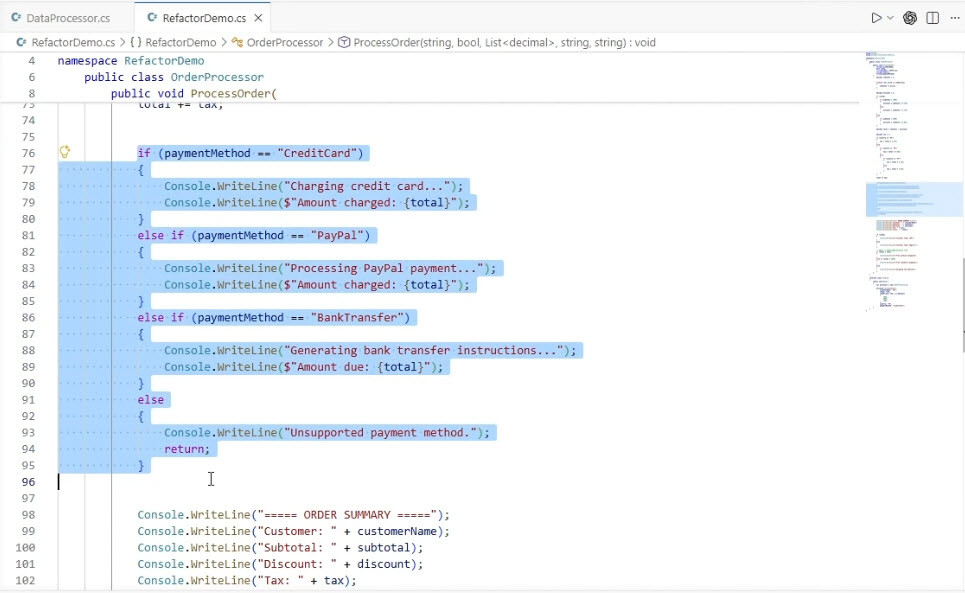Close the RefactorDemo.cs tab

click(258, 18)
